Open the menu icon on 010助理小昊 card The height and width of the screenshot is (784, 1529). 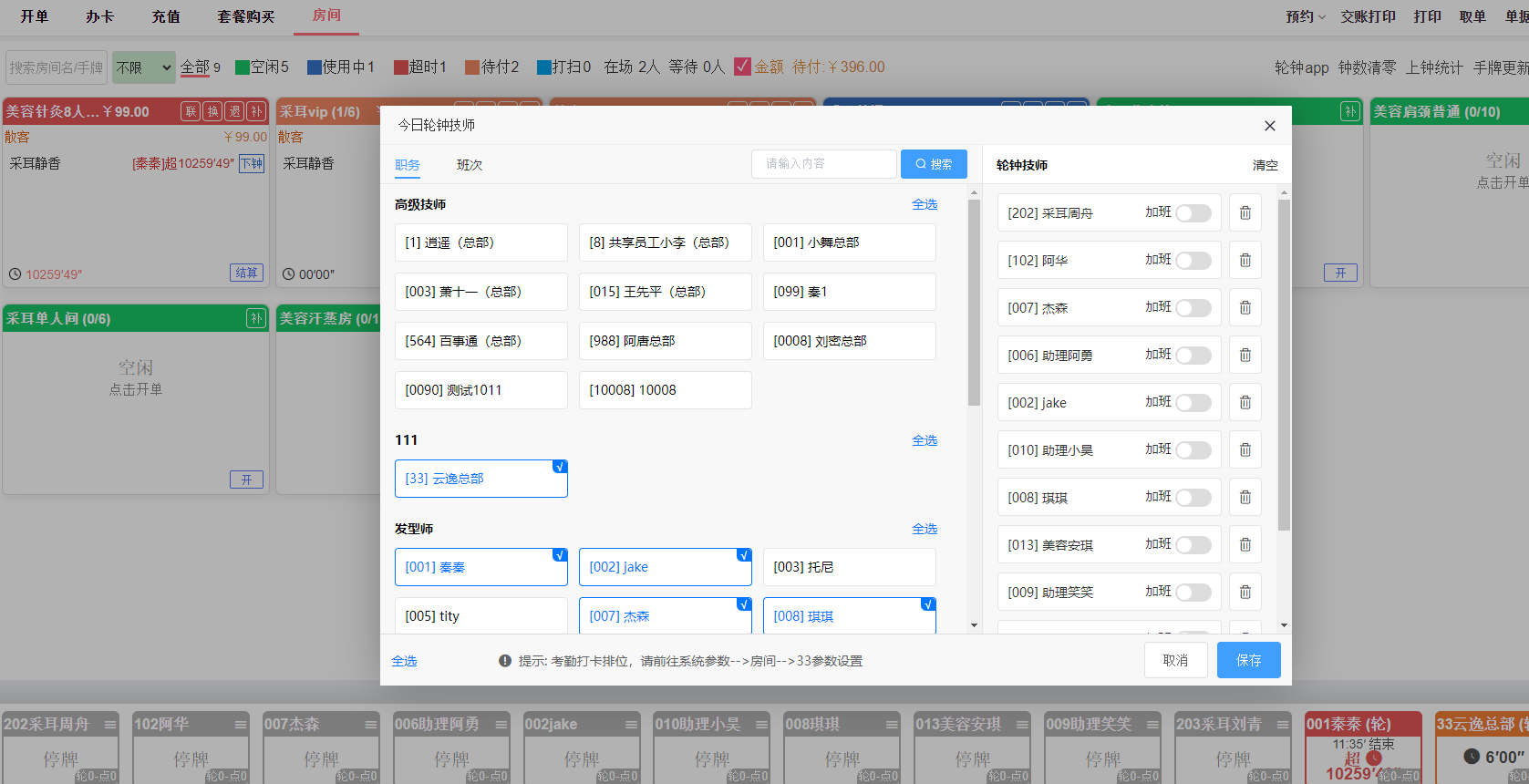click(x=762, y=725)
